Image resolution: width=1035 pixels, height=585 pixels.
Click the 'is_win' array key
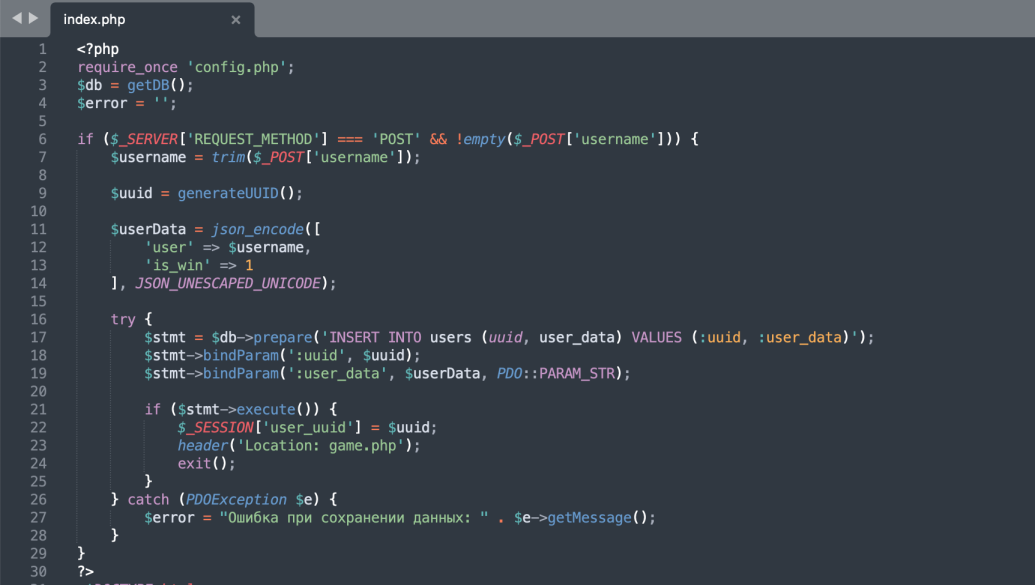(178, 265)
